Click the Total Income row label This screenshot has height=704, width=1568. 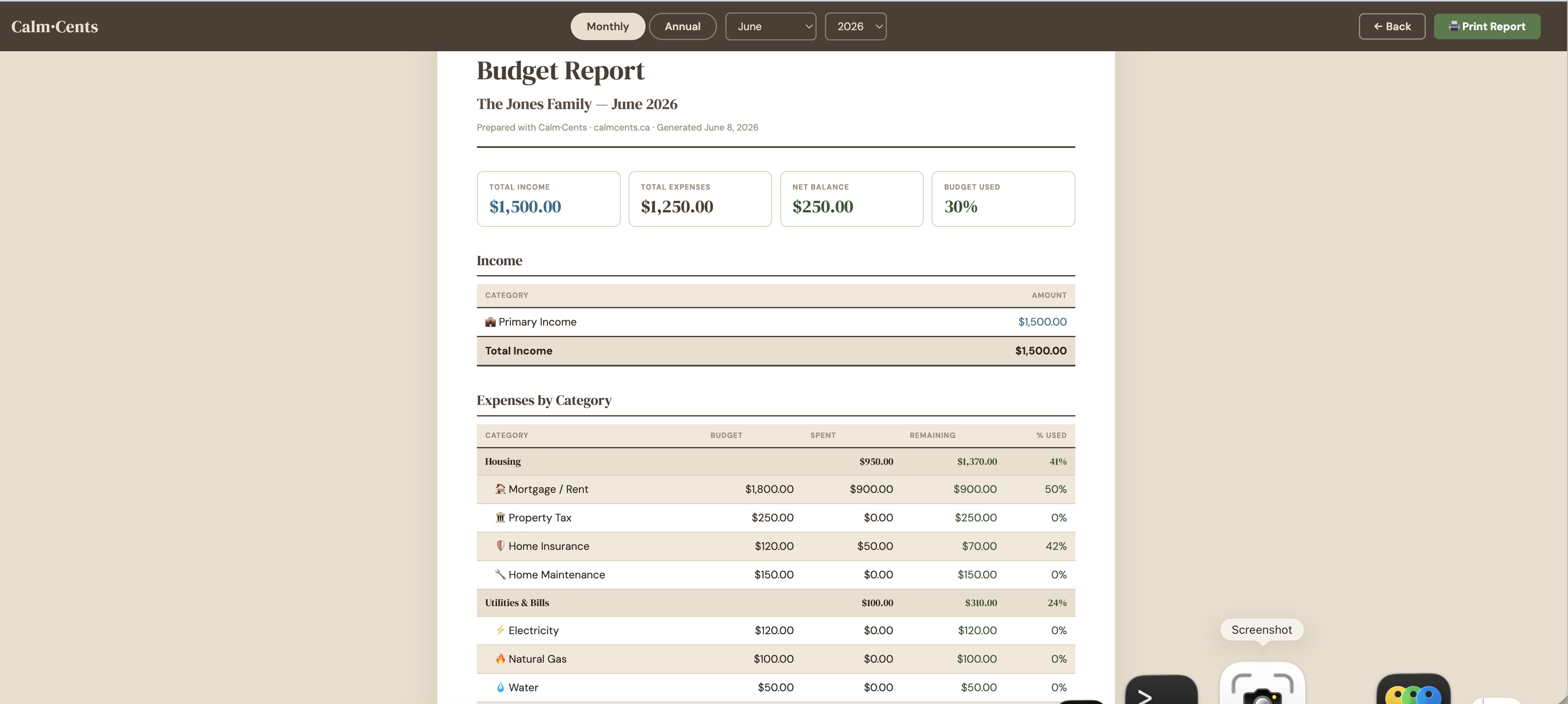[x=519, y=350]
